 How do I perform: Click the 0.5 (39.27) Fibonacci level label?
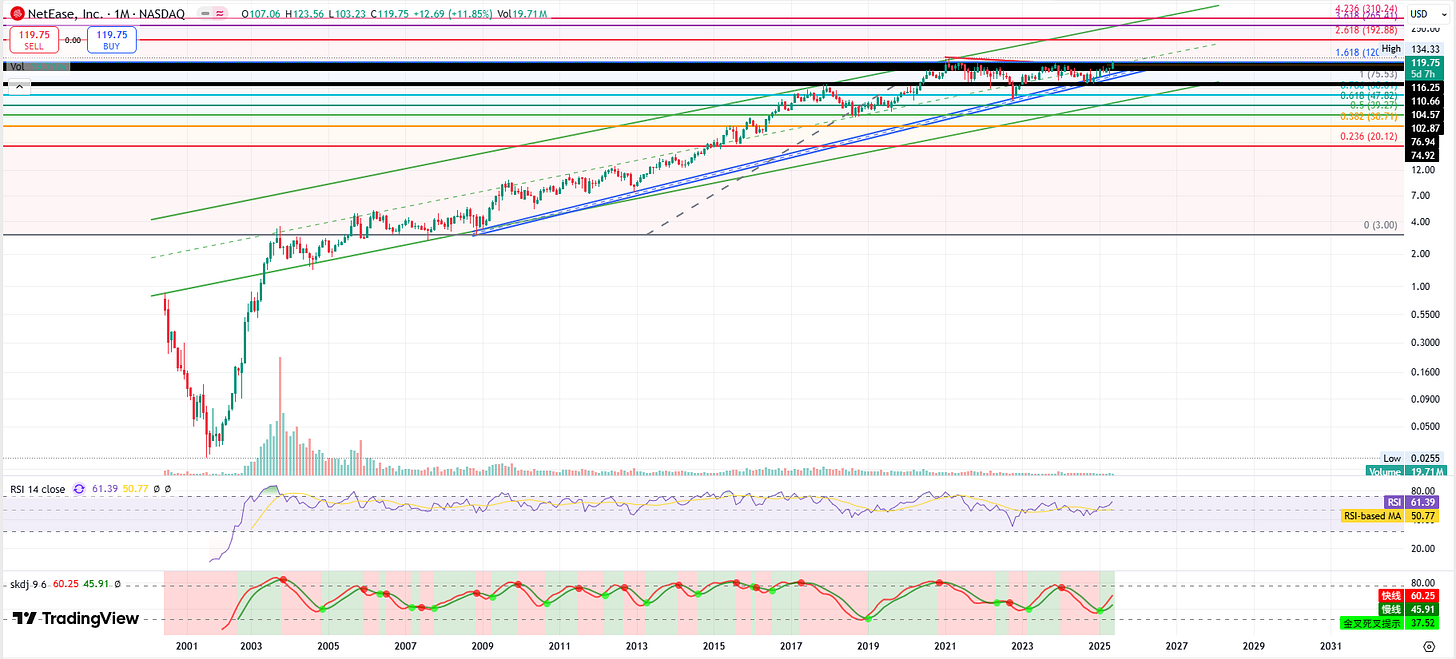point(1374,105)
